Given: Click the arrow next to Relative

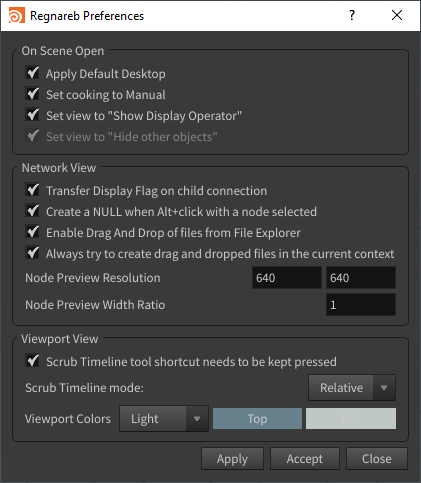Looking at the screenshot, I should click(x=384, y=388).
